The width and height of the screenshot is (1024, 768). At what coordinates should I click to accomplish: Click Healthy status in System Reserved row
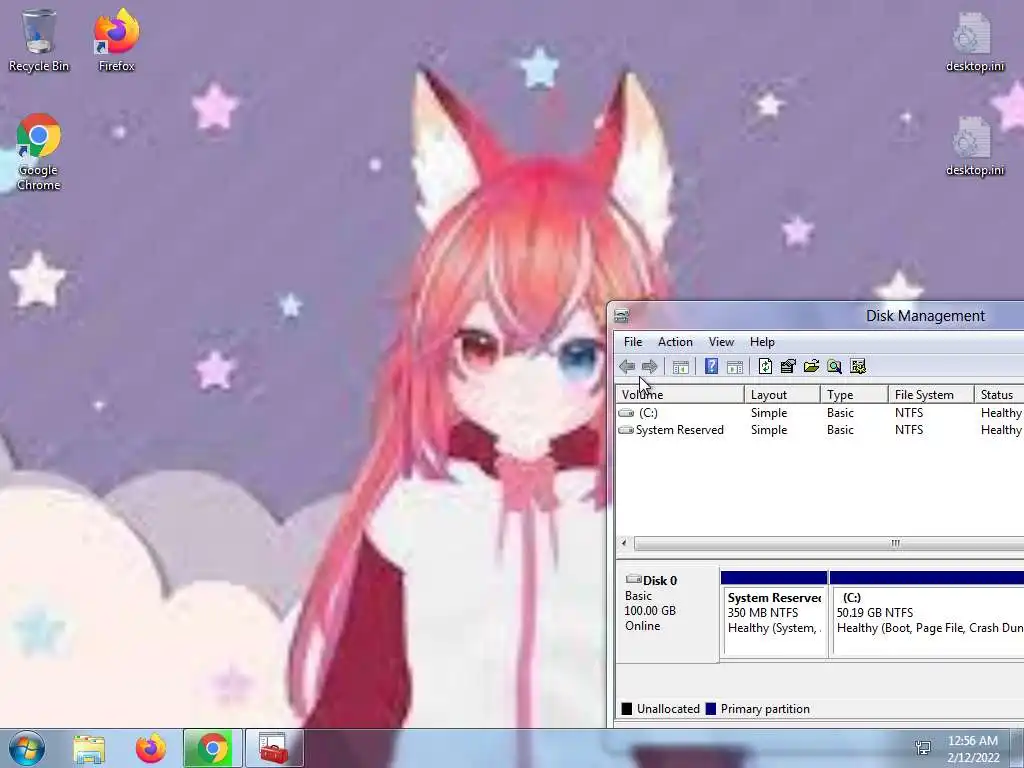(1001, 430)
